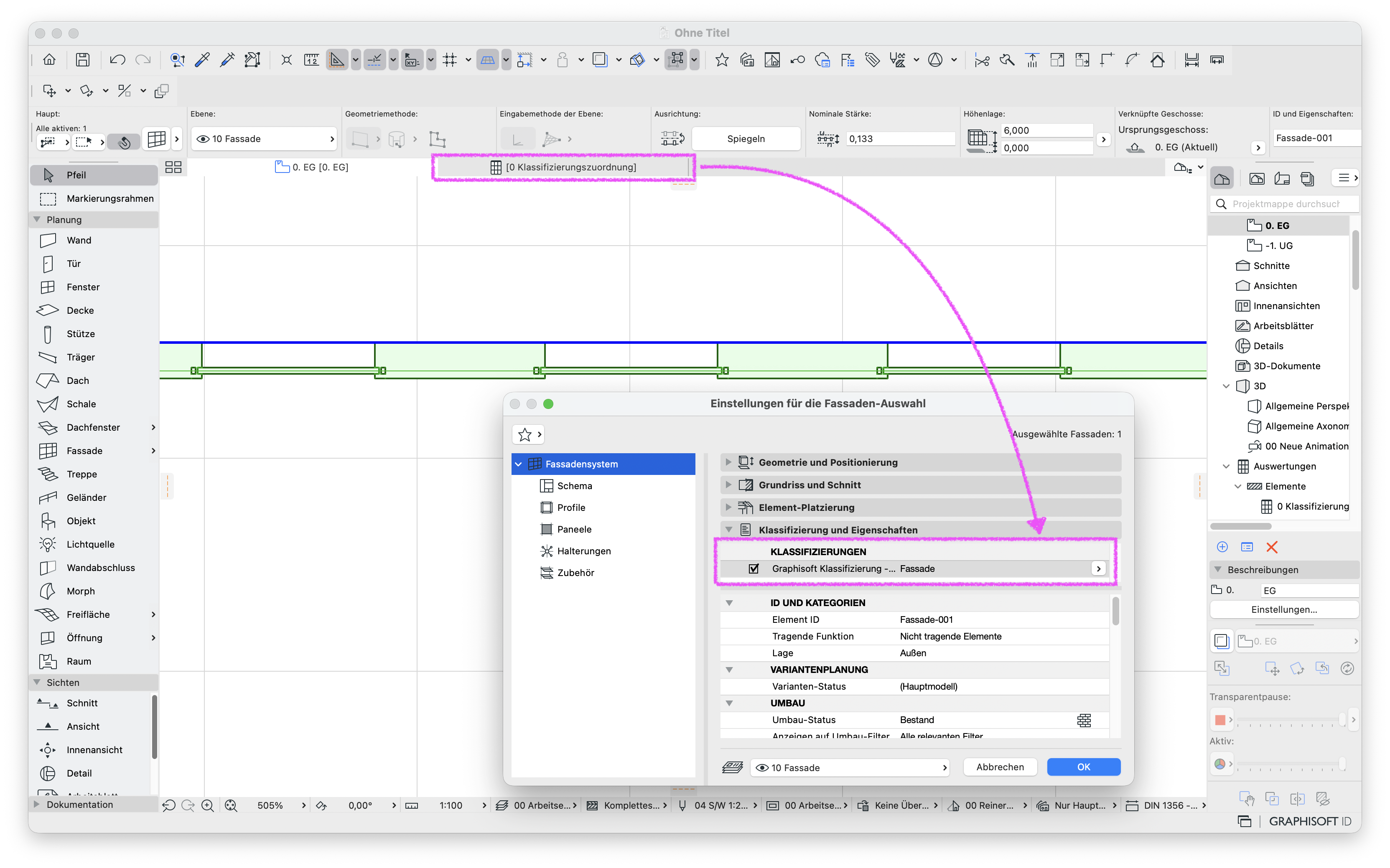Toggle eye icon on 10 Fassade Ebene

coord(203,139)
